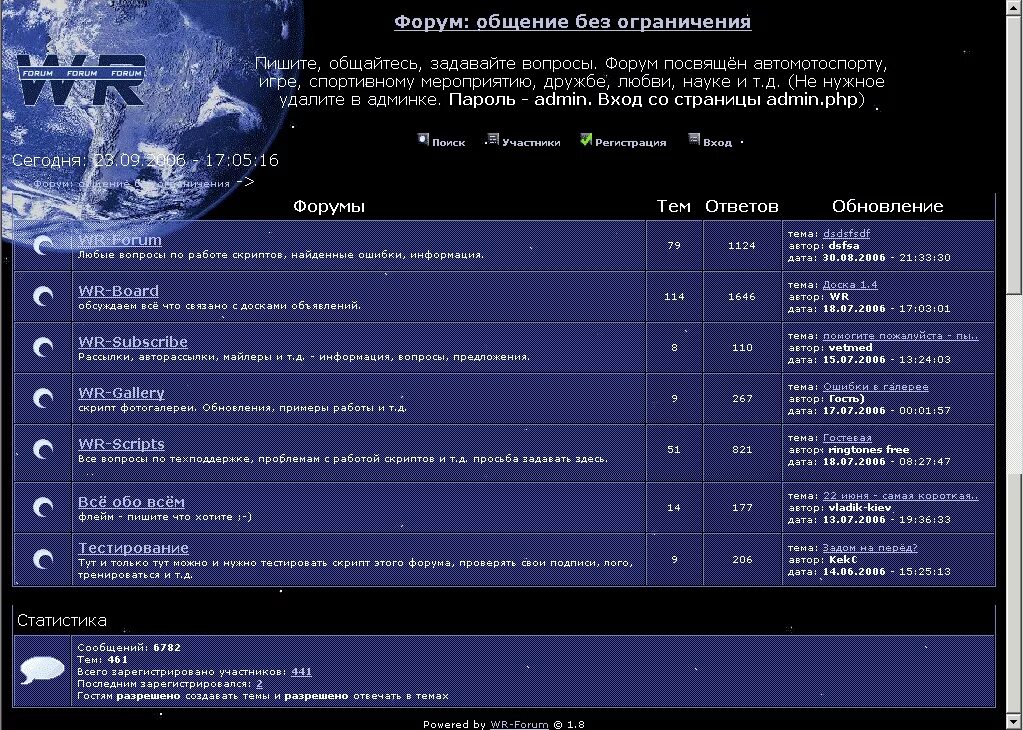
Task: Click replies count 821 for WR-Scripts
Action: click(742, 449)
